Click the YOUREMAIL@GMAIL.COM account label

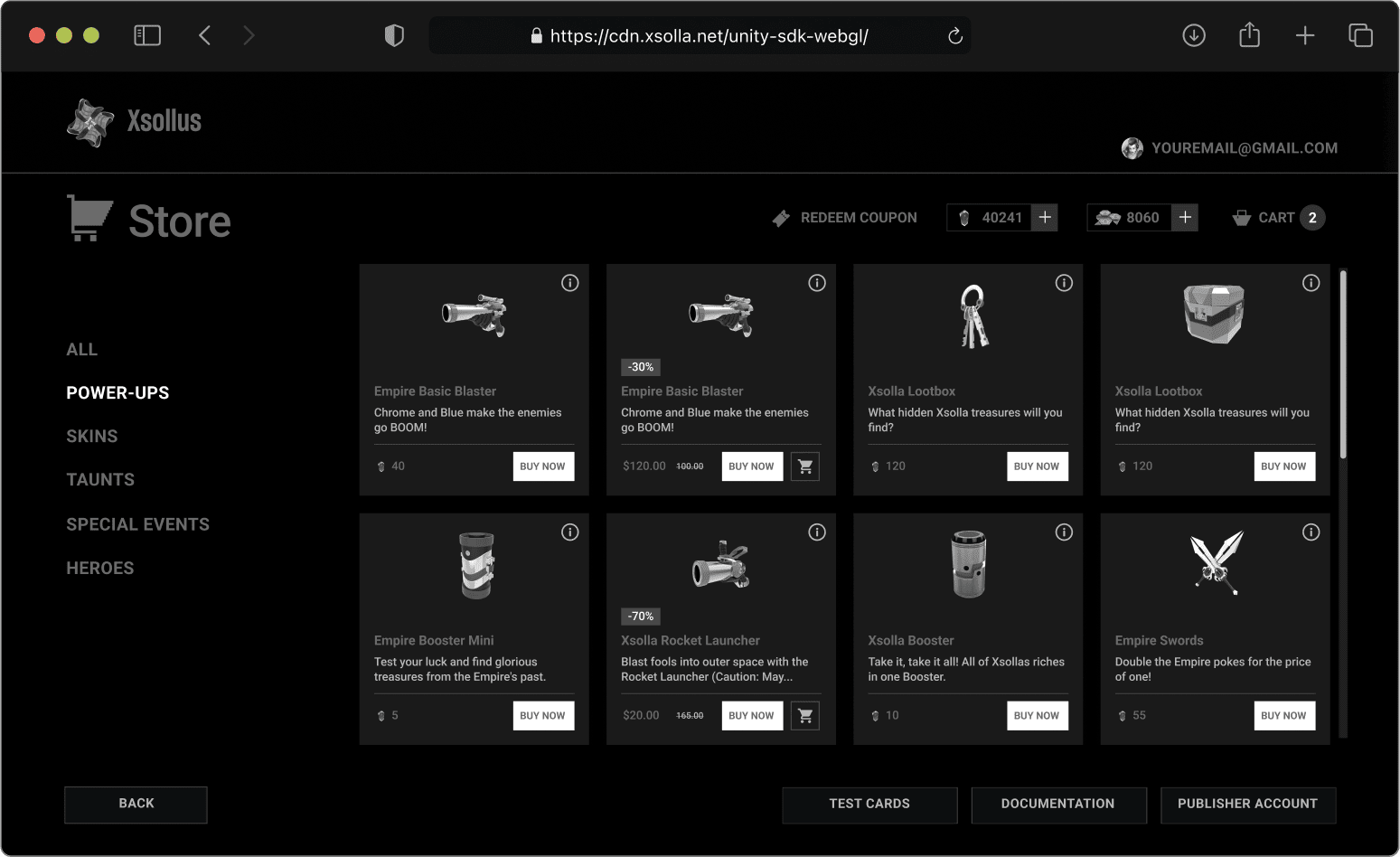pos(1245,148)
